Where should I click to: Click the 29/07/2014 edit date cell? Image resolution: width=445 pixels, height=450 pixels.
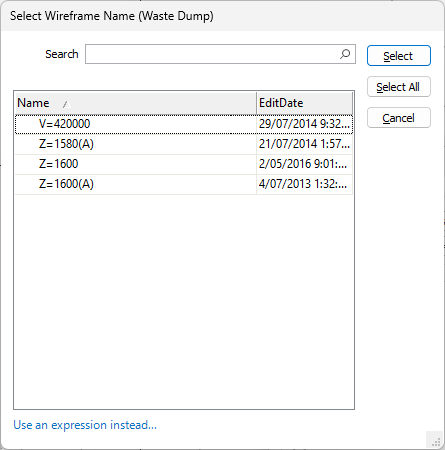[x=304, y=124]
